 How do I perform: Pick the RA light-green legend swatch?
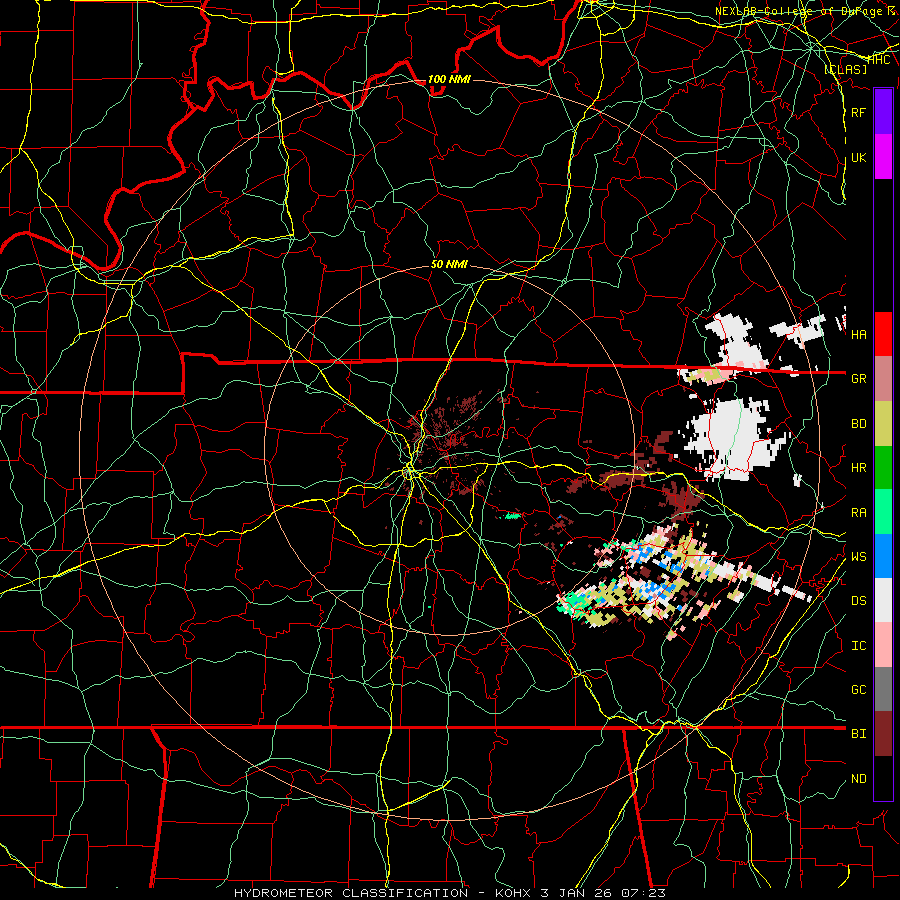point(883,512)
